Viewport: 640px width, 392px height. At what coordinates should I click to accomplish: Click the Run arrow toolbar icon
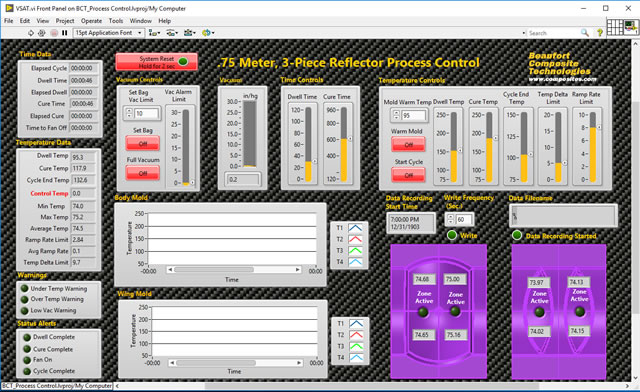[31, 33]
